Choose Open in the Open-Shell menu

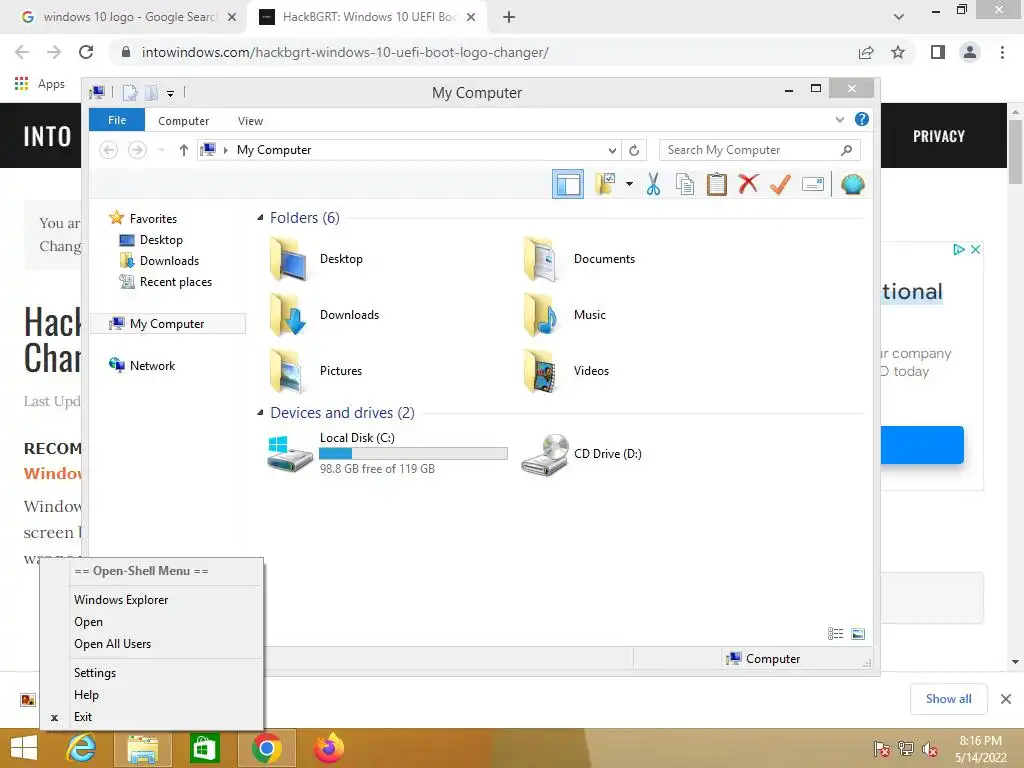click(x=89, y=622)
